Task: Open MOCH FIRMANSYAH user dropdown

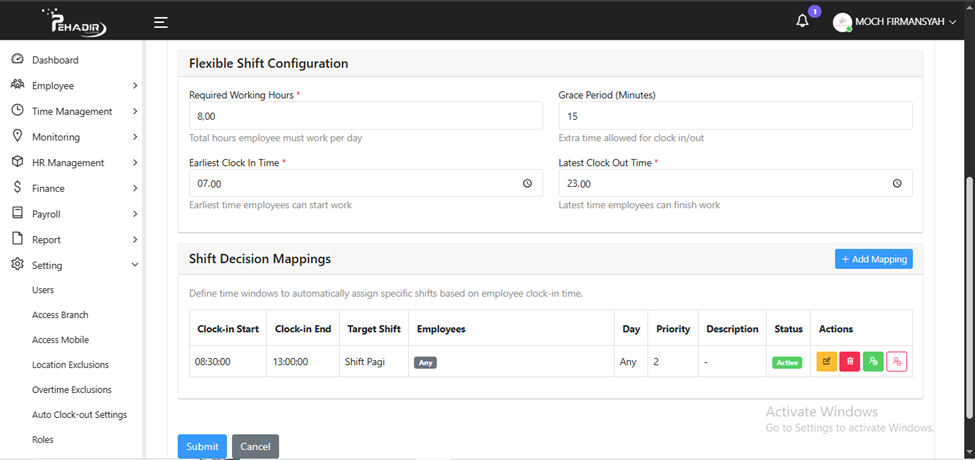Action: click(905, 22)
